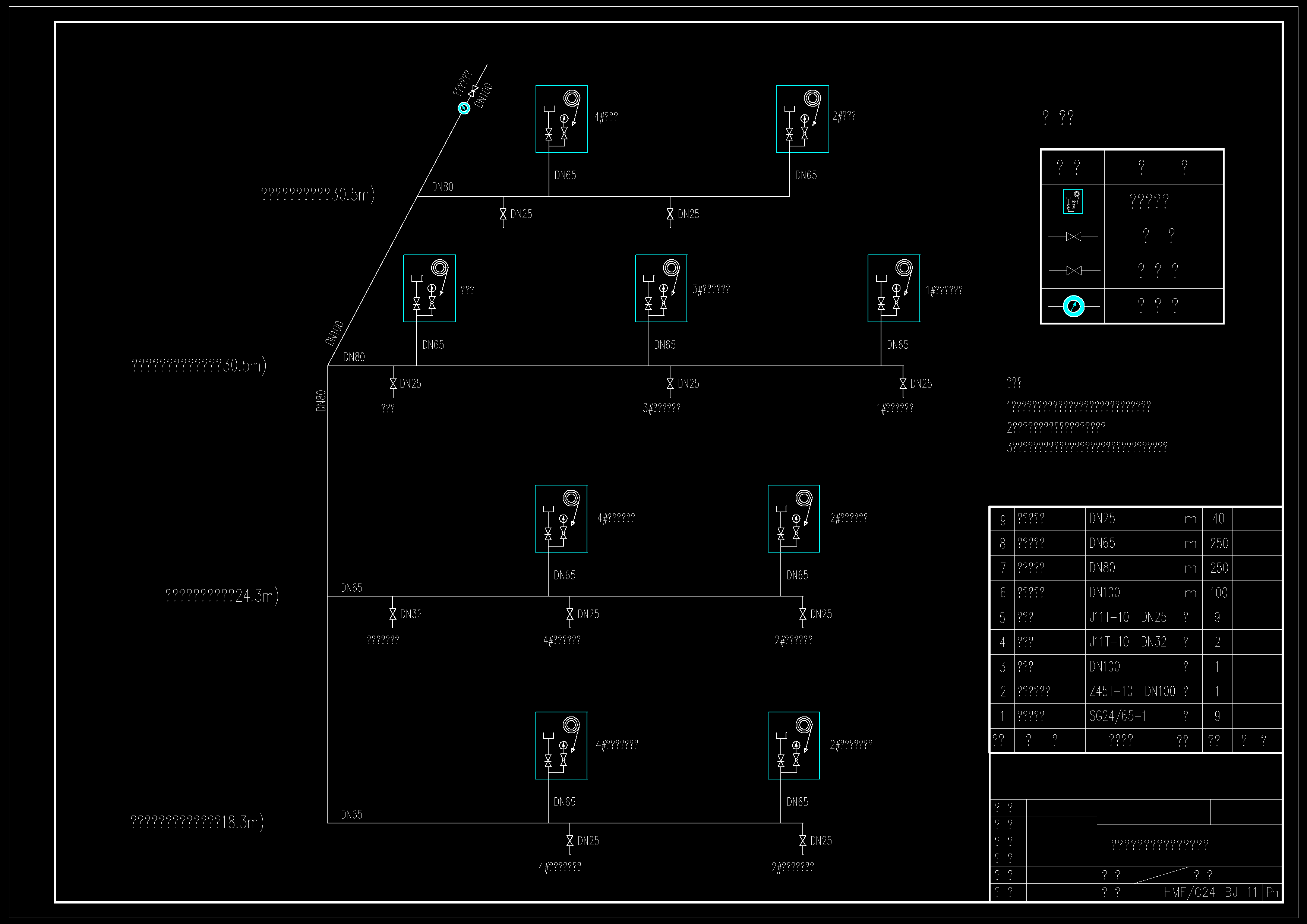Screen dimensions: 1307x924
Task: Click the rotated DN100 label near the pipe's lower end
Action: click(334, 333)
